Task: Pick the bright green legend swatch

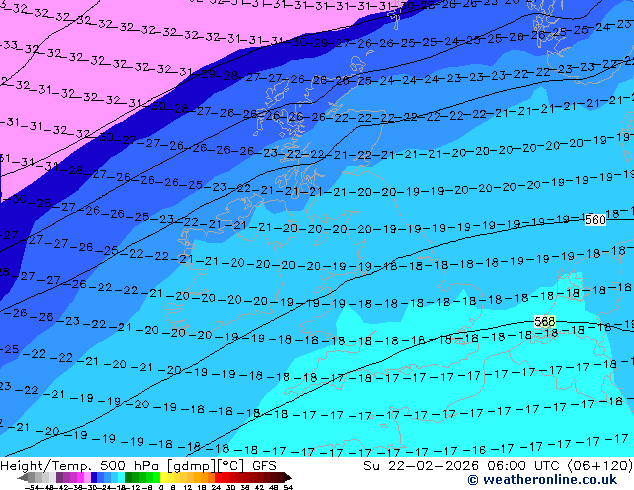Action: point(156,477)
